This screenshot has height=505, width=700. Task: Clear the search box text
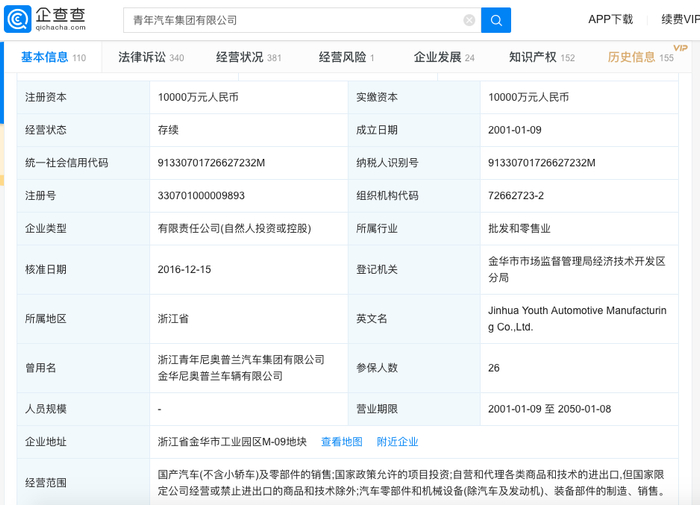coord(469,20)
